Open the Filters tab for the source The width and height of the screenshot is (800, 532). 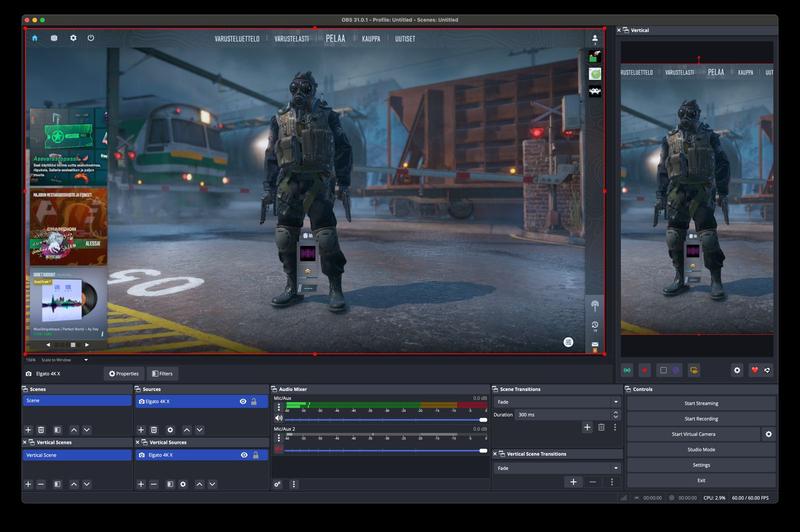tap(162, 374)
